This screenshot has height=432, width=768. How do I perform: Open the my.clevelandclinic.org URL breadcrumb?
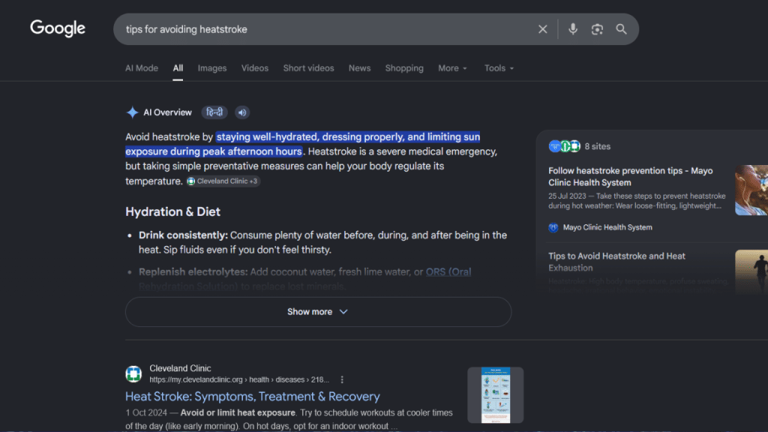239,380
